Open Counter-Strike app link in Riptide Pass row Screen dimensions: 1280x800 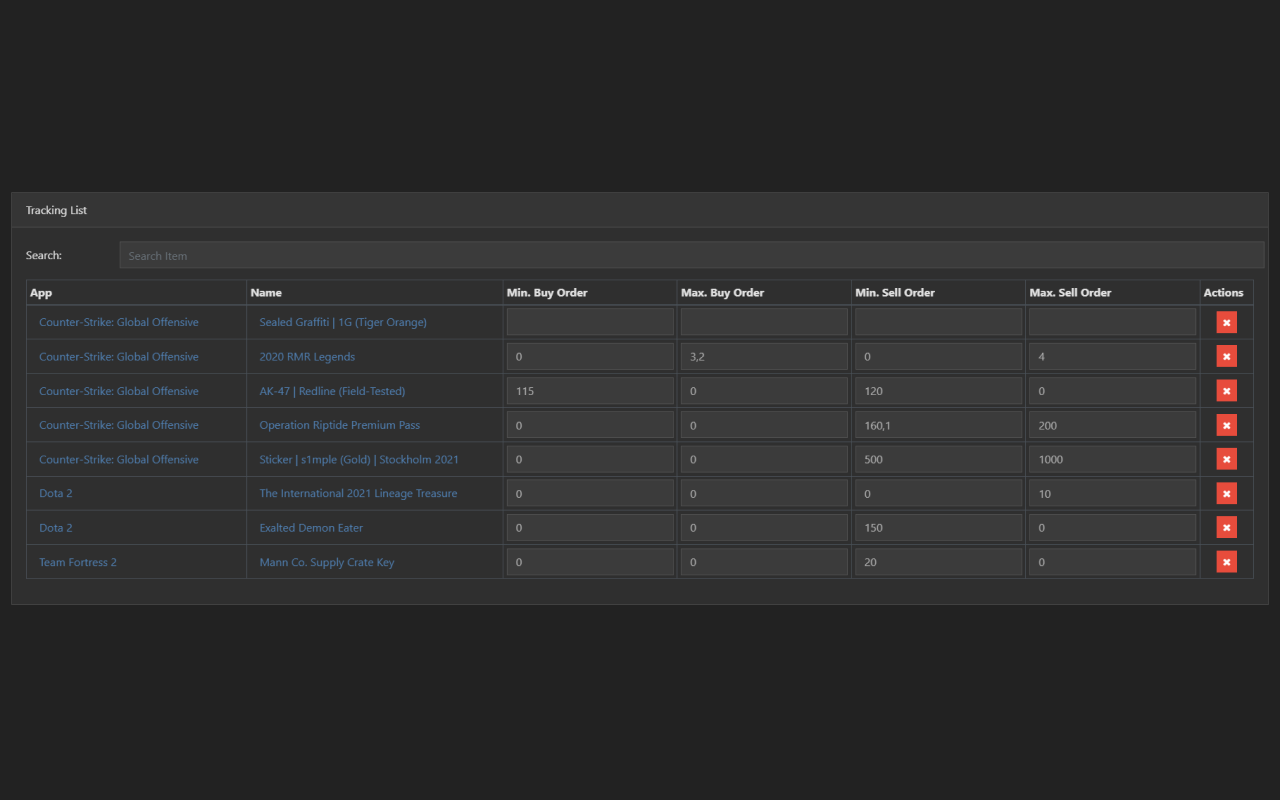[x=119, y=425]
